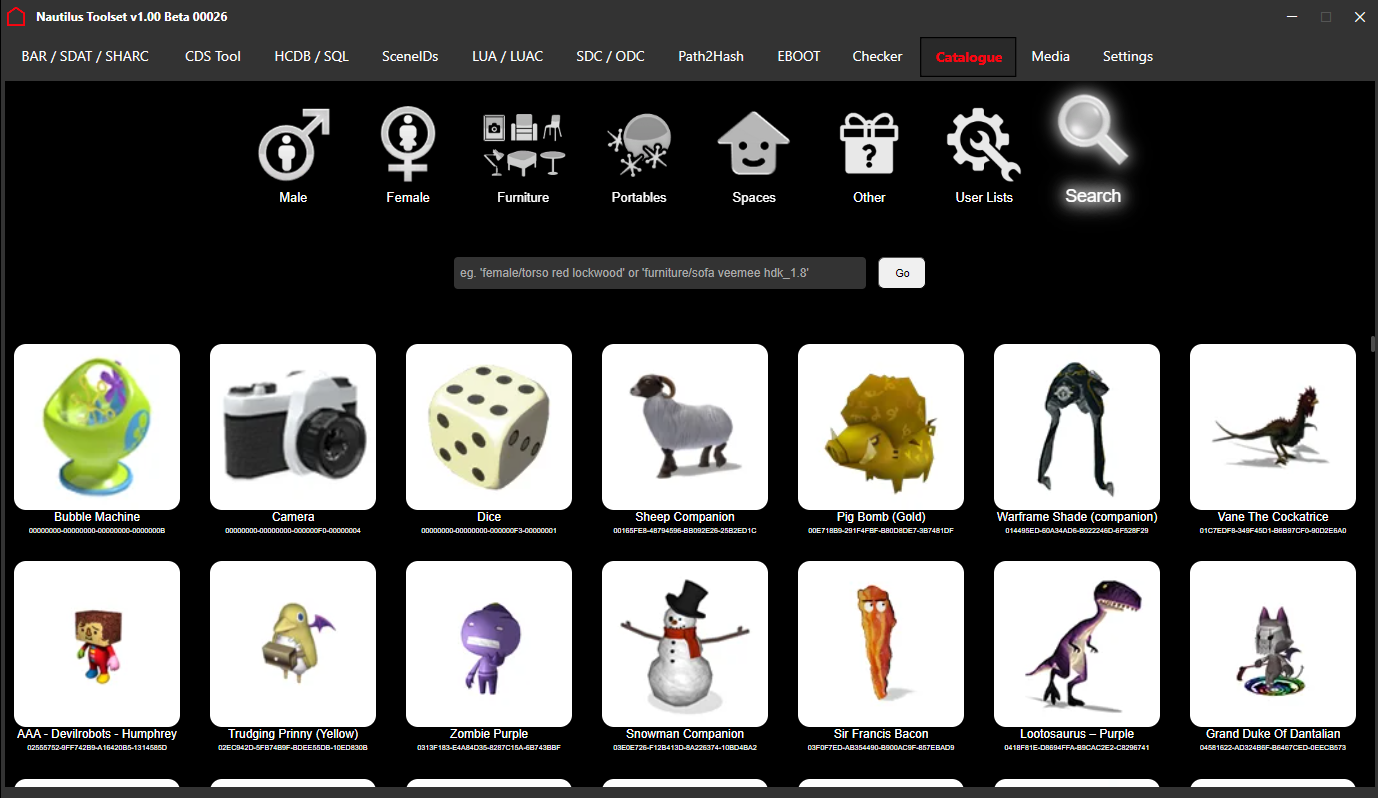The image size is (1378, 798).
Task: Open the User Lists gear icon
Action: [x=984, y=145]
